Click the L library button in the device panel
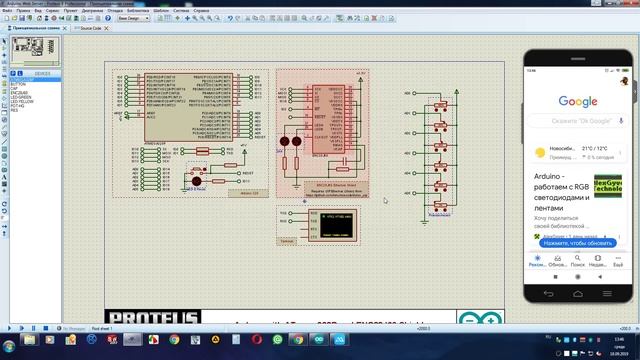Viewport: 640px width, 360px height. [x=20, y=73]
